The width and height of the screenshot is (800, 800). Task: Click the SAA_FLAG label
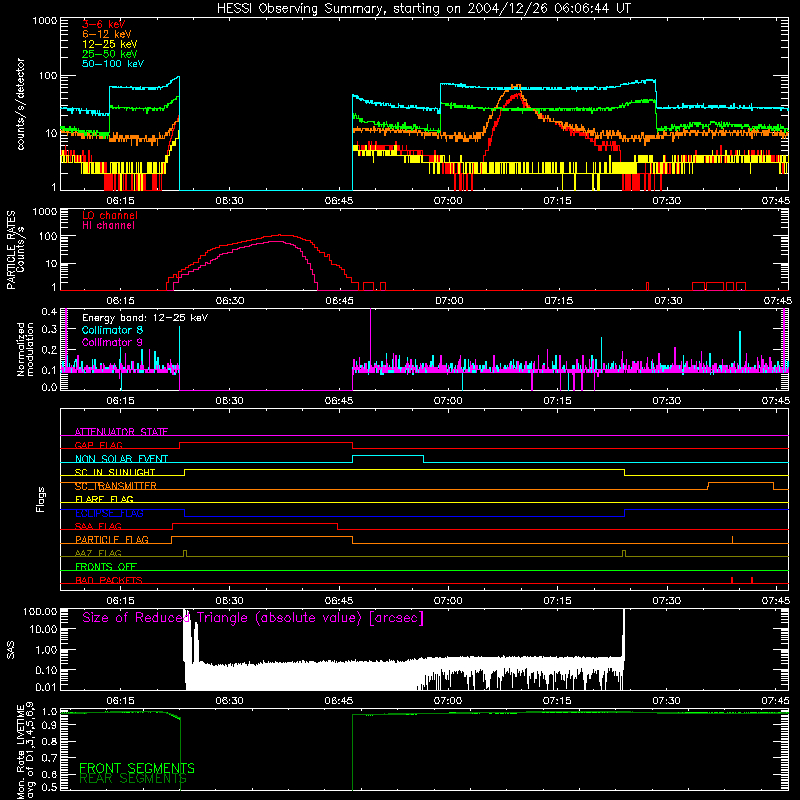(x=98, y=526)
